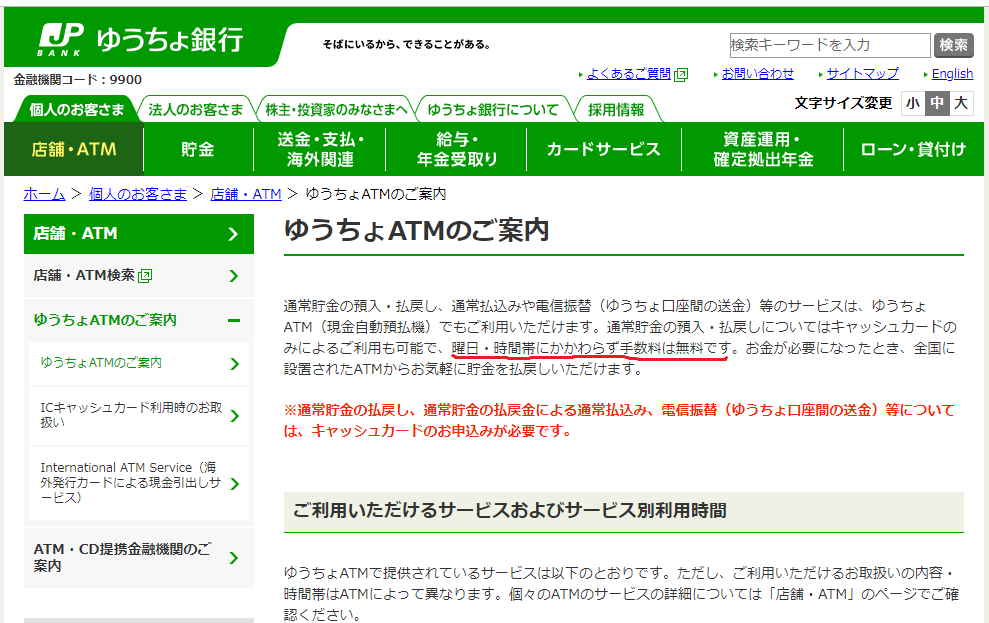Open the サイトマップ link
Image resolution: width=989 pixels, height=623 pixels.
[x=862, y=74]
